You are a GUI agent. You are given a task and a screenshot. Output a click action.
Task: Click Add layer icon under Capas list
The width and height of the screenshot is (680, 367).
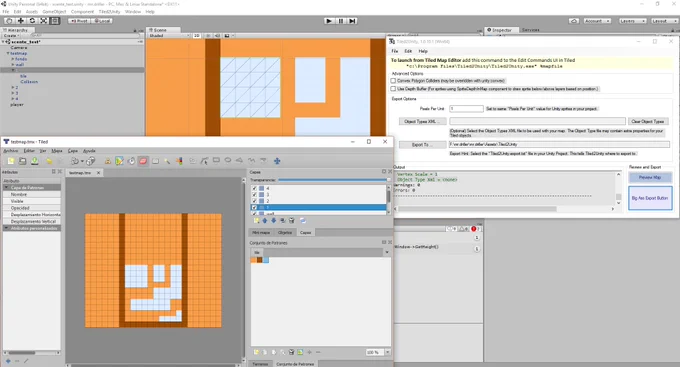pyautogui.click(x=256, y=221)
